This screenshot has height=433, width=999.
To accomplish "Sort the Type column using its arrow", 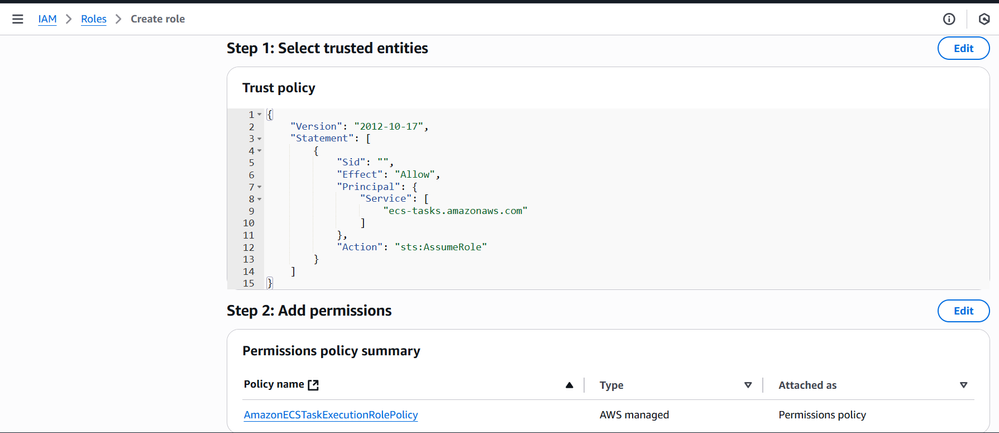I will pyautogui.click(x=748, y=385).
